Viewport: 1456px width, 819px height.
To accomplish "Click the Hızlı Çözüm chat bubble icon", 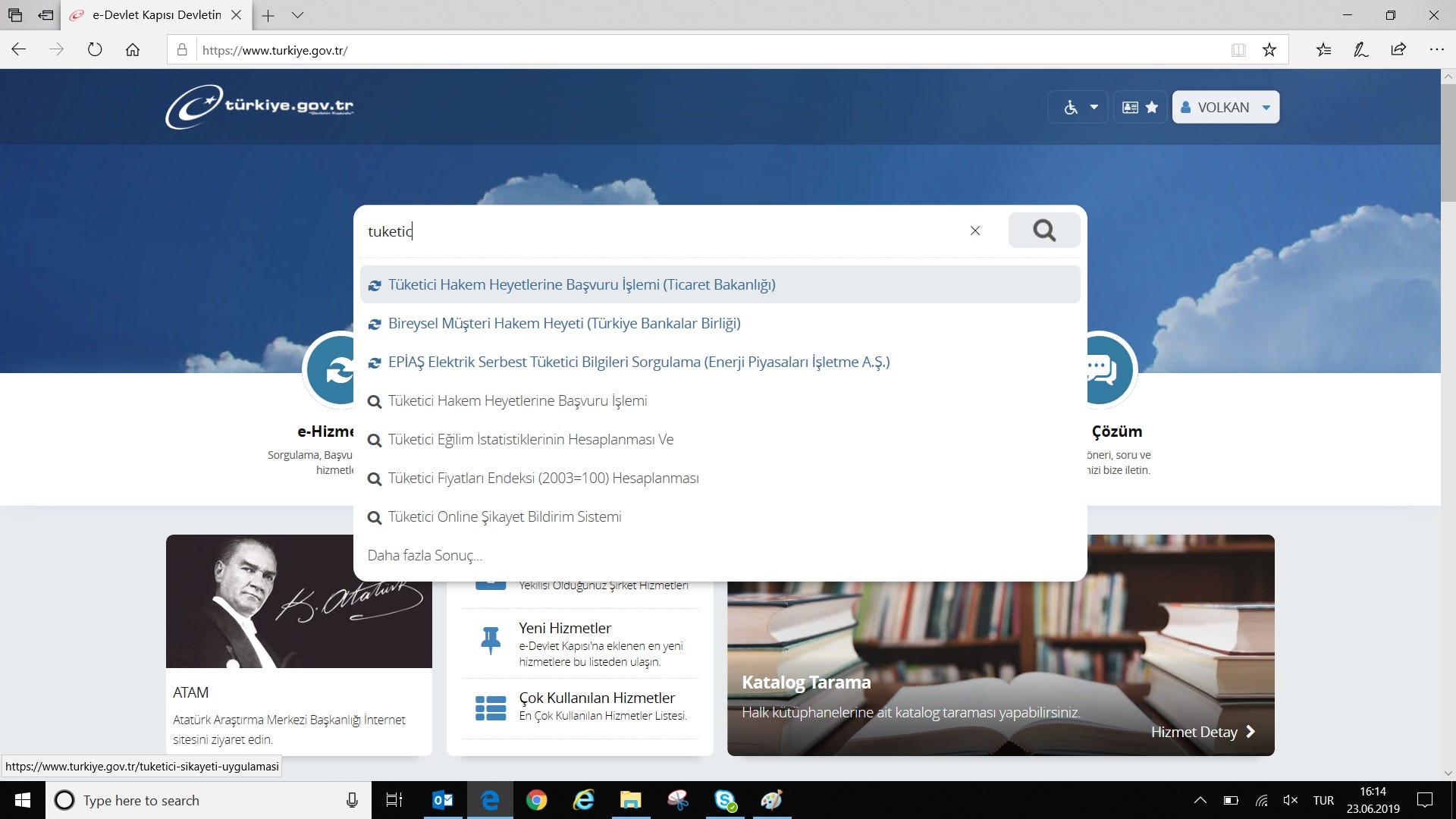I will tap(1111, 370).
